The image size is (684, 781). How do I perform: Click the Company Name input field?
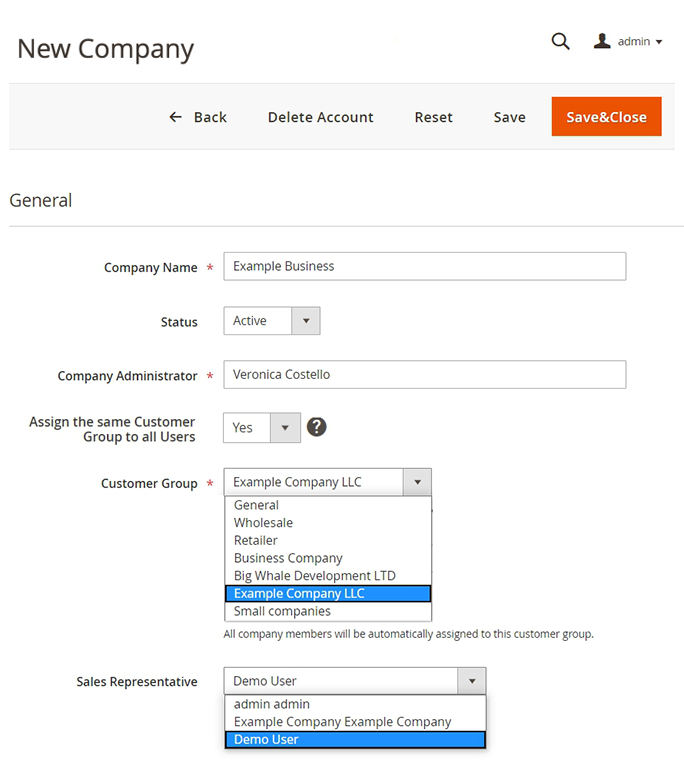(x=424, y=266)
